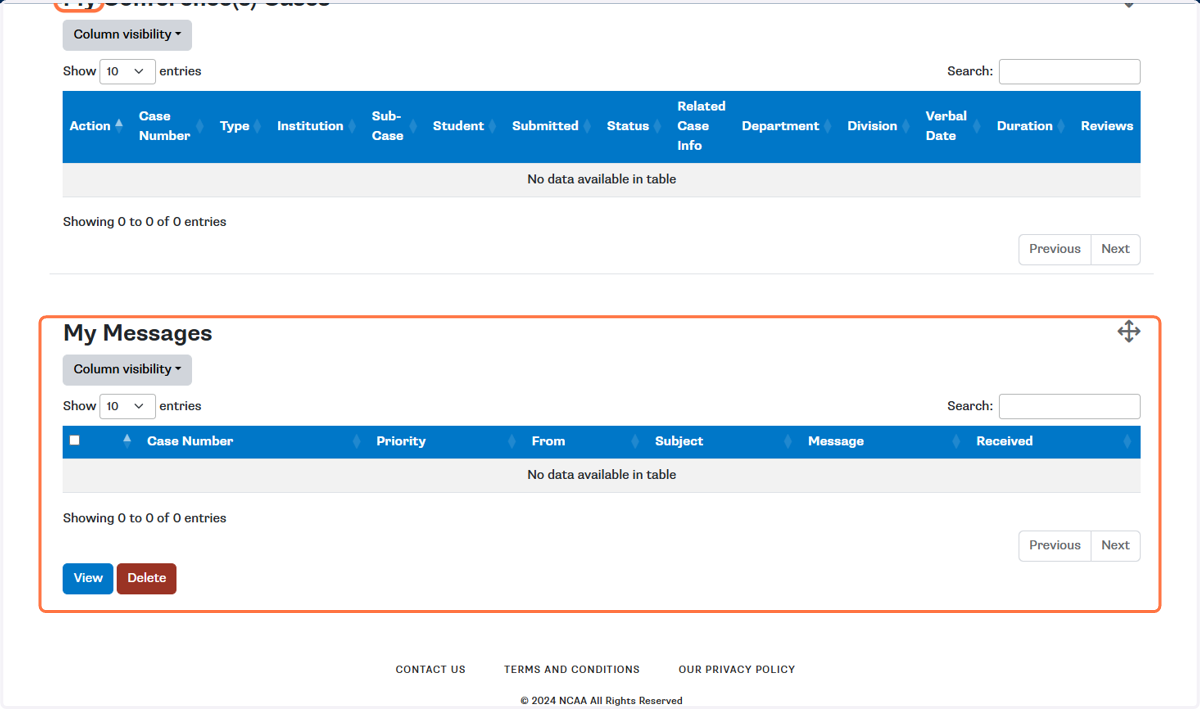Sort cases table by Verbal Date
The image size is (1200, 709).
pos(954,126)
